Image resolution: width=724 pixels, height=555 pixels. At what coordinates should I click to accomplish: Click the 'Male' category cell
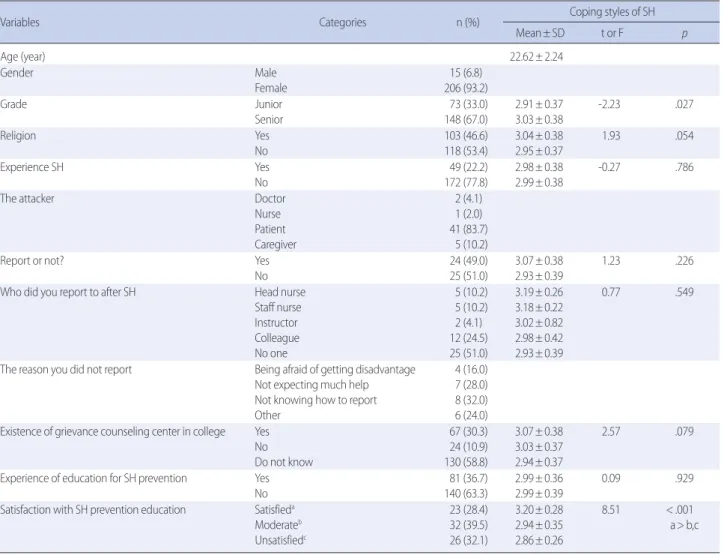[x=265, y=73]
